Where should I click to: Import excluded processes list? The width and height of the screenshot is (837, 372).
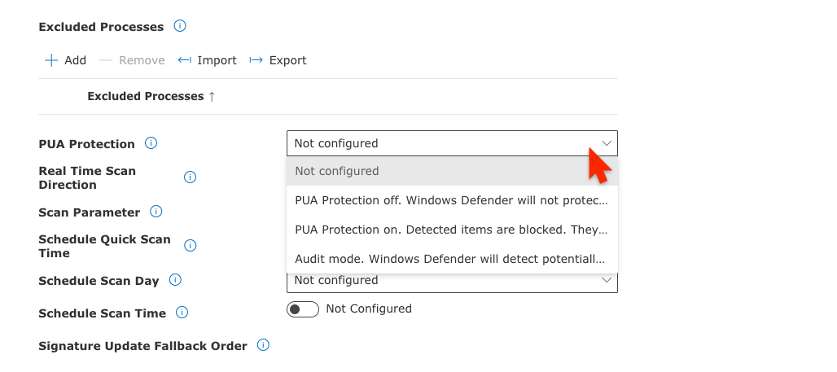[207, 60]
